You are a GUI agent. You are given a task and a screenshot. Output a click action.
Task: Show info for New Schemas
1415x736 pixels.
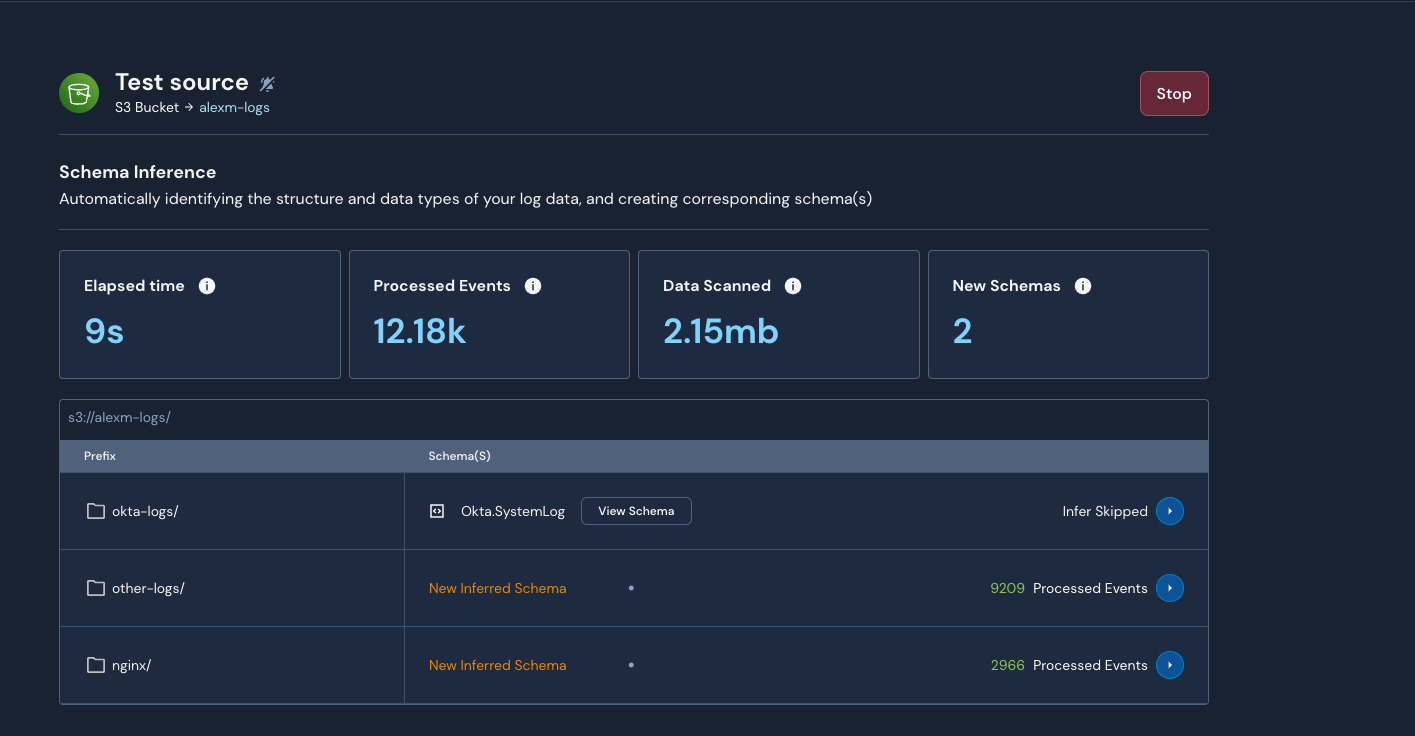pos(1082,286)
